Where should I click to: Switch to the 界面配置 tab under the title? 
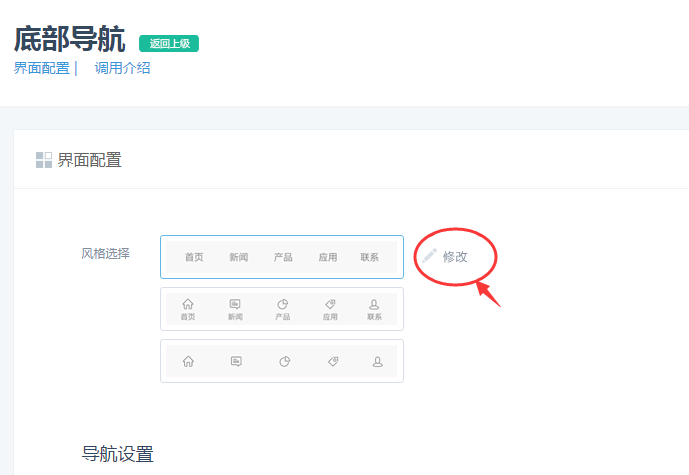pyautogui.click(x=42, y=68)
